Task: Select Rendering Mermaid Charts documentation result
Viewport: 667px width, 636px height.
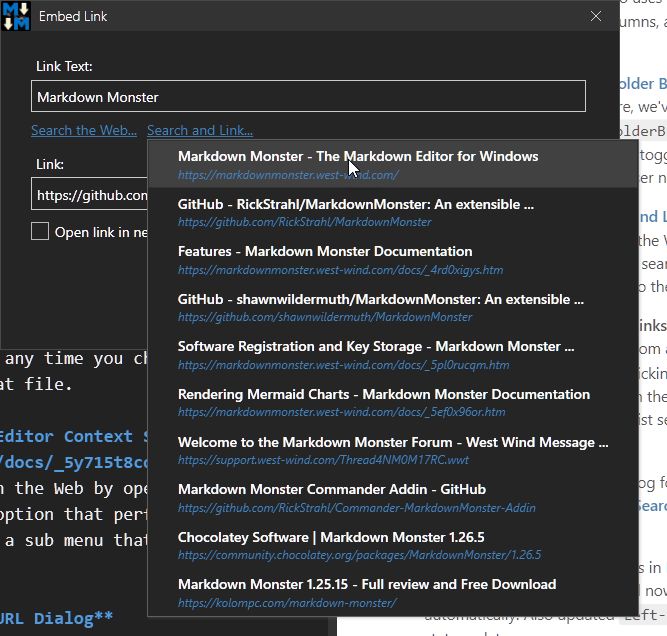Action: coord(393,402)
